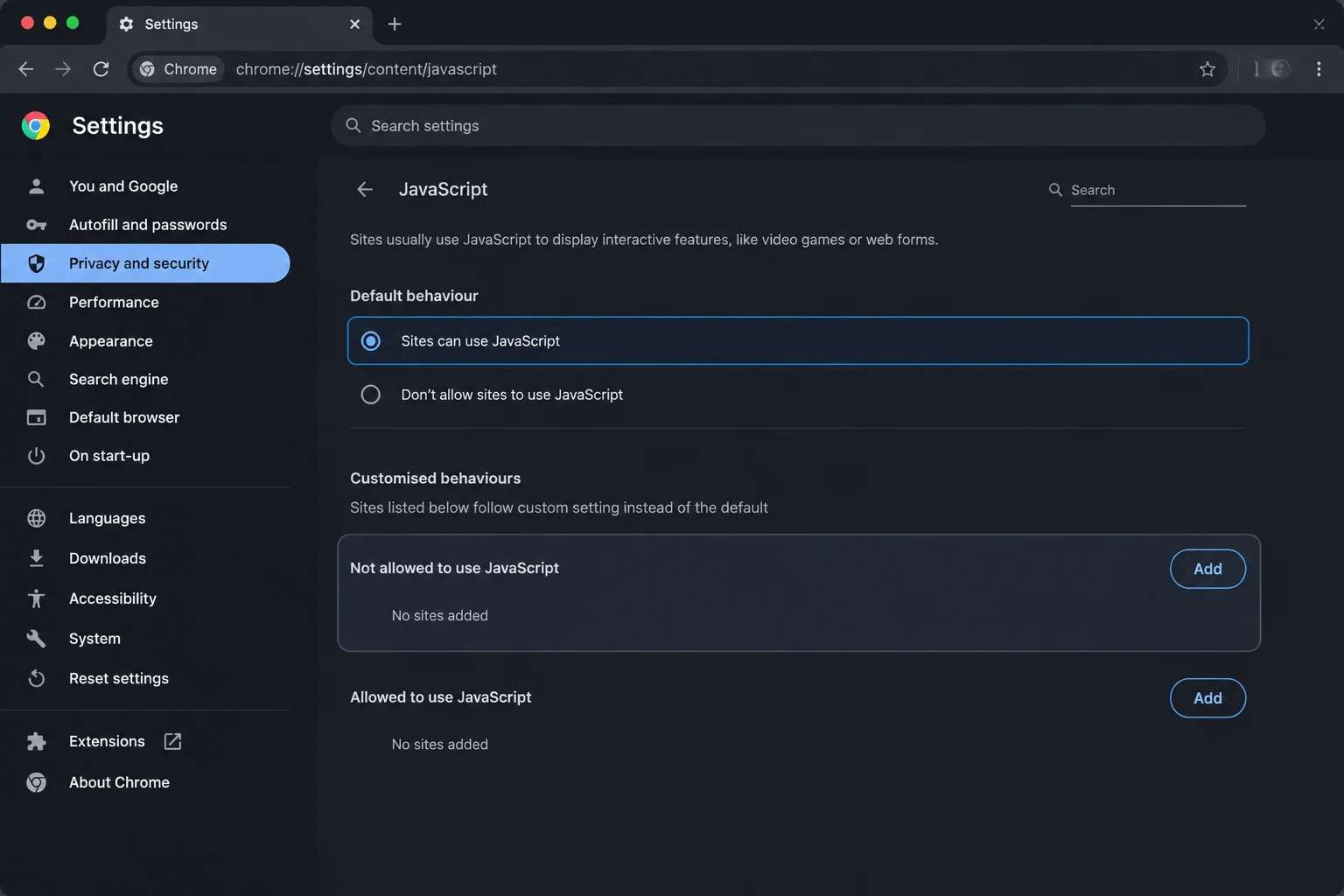Click the Search settings field

tap(798, 126)
